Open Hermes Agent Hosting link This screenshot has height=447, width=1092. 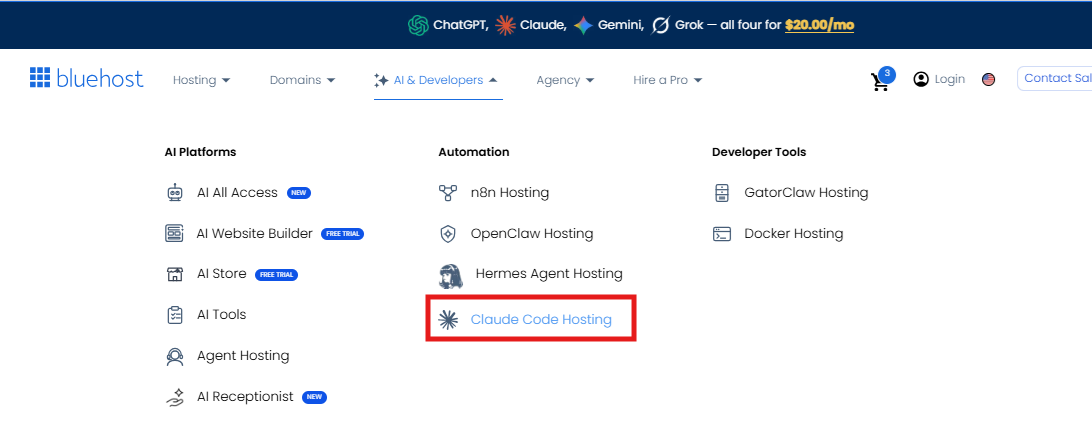pyautogui.click(x=549, y=274)
